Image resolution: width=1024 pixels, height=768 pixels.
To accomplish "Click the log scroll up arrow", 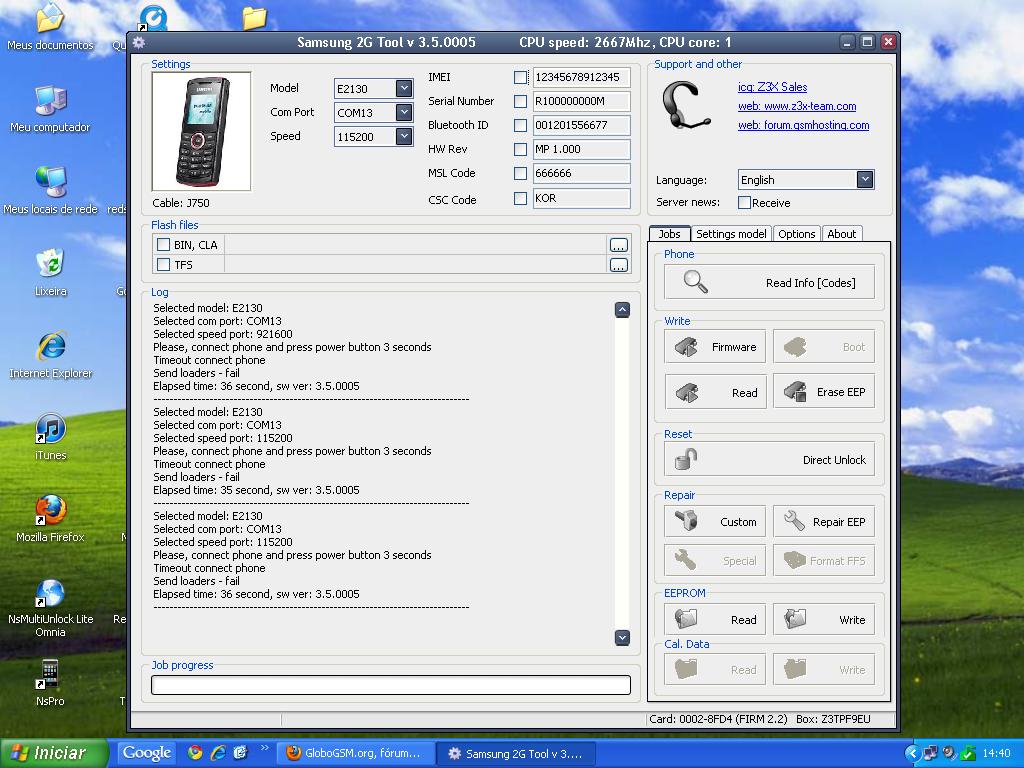I will (x=622, y=310).
